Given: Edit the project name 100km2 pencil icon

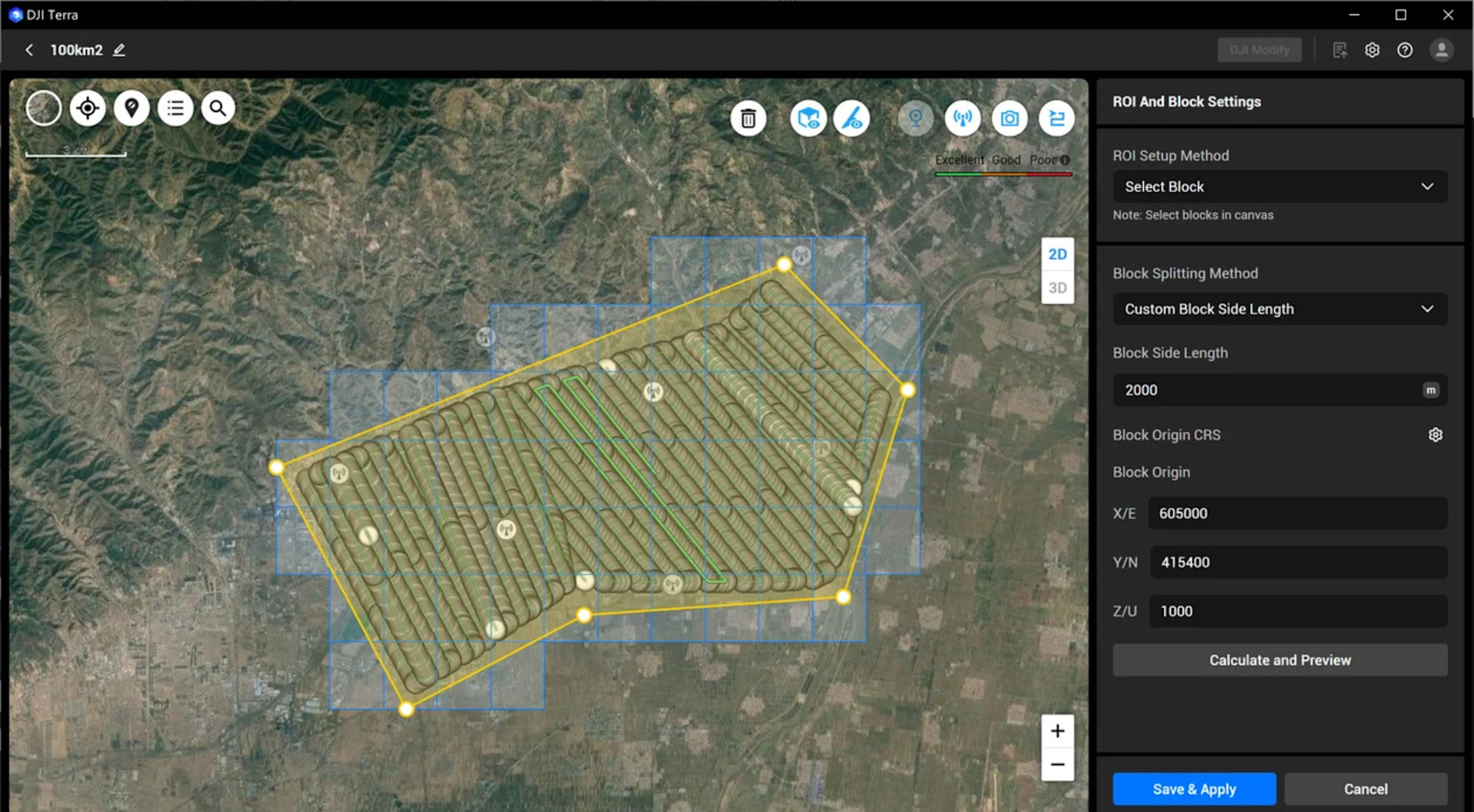Looking at the screenshot, I should [x=119, y=50].
